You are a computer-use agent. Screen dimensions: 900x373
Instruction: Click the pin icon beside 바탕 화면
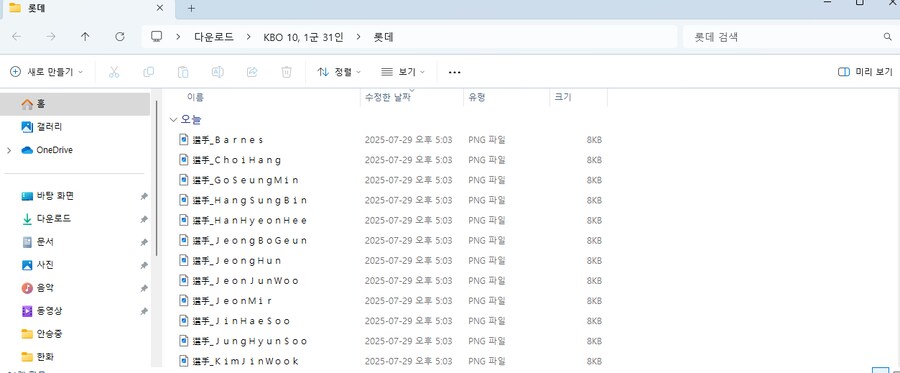coord(143,196)
